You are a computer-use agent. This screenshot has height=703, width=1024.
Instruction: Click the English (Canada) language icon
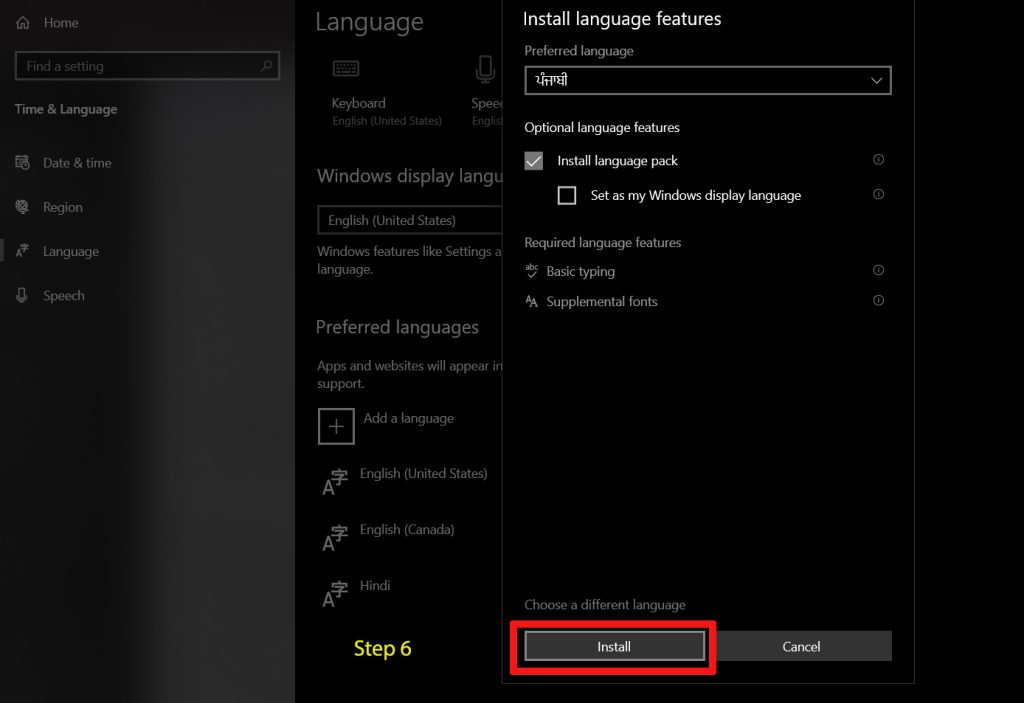[x=335, y=538]
